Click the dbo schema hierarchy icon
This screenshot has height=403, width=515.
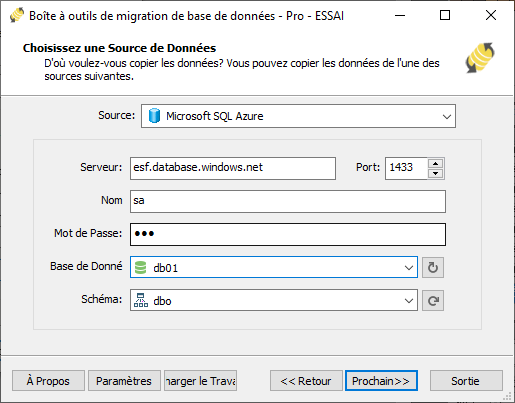point(141,300)
